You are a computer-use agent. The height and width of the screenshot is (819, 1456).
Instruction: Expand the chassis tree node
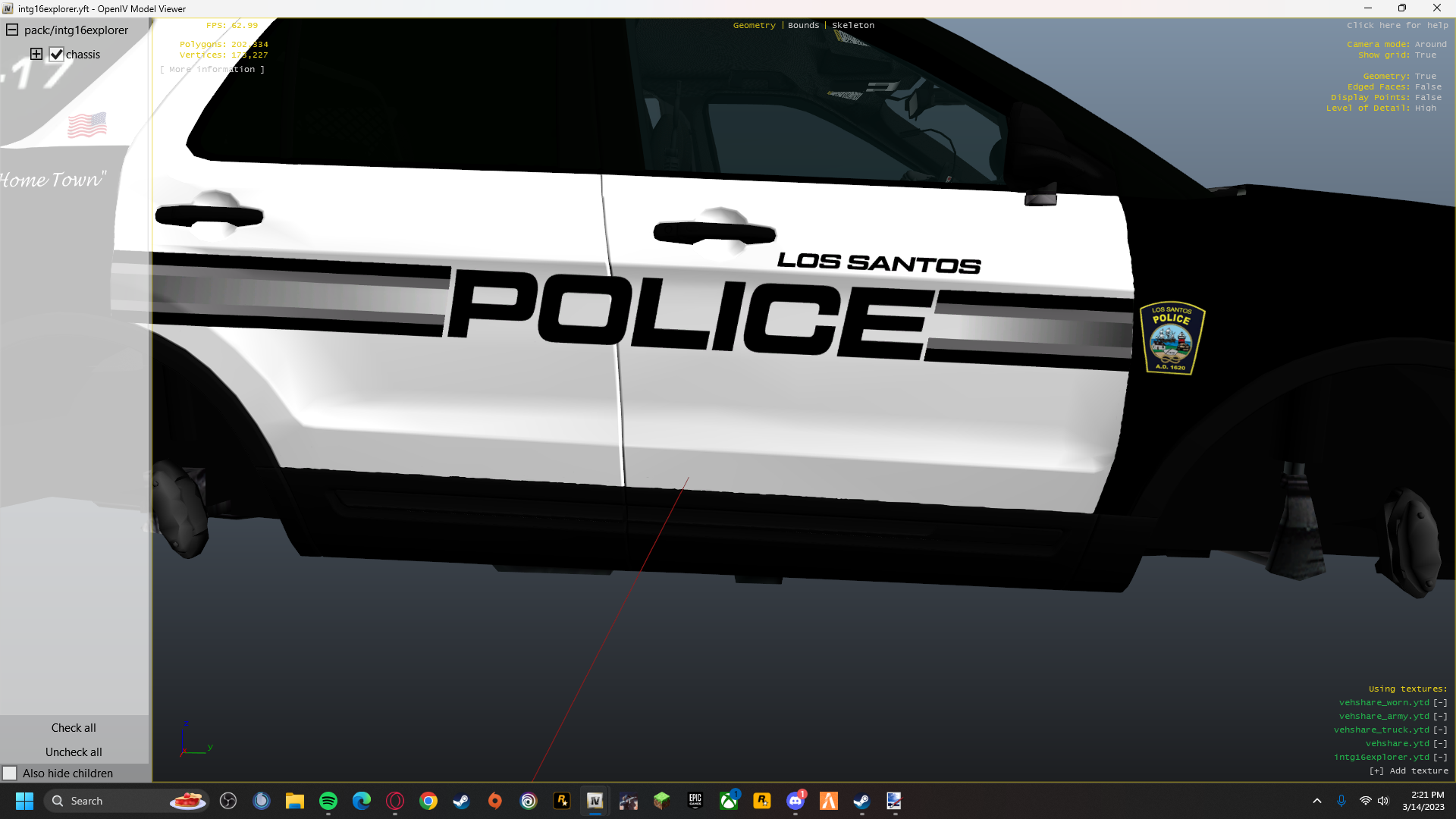pyautogui.click(x=36, y=54)
